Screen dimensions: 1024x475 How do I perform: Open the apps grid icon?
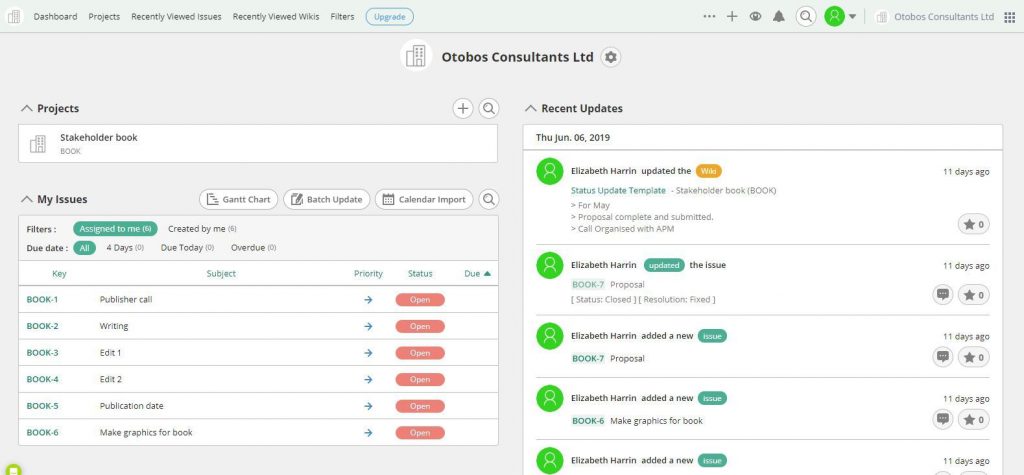coord(1010,17)
